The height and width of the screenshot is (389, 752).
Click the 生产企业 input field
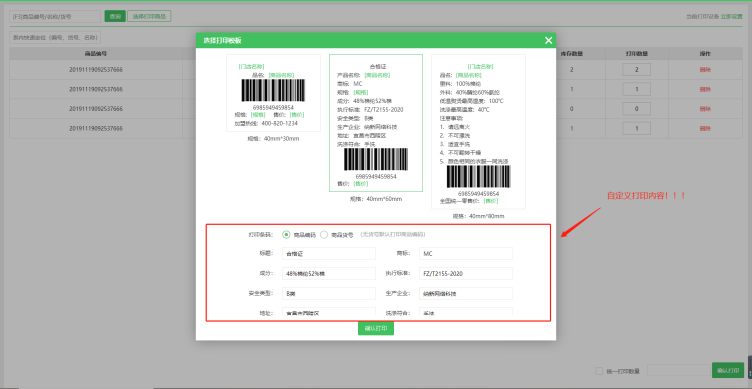click(x=466, y=293)
